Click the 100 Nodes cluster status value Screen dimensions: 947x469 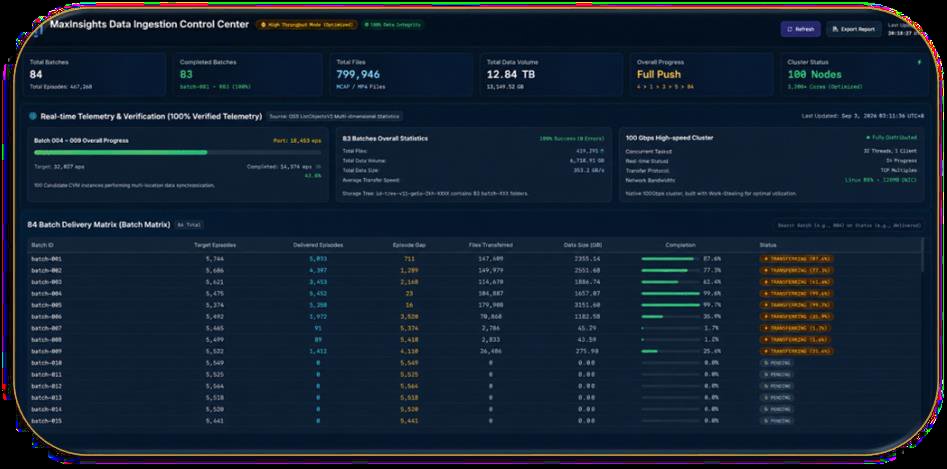pyautogui.click(x=814, y=74)
